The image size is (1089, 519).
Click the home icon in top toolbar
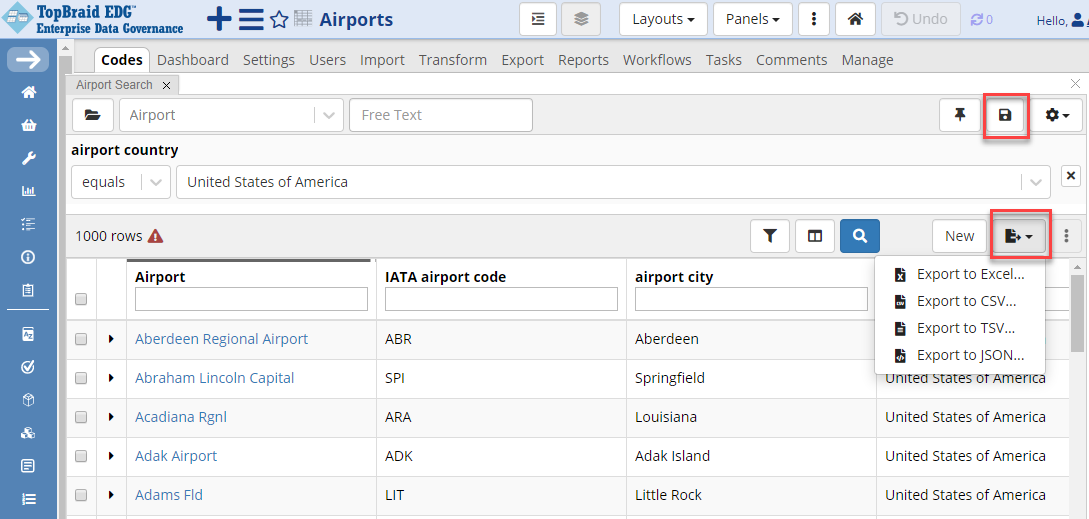[x=855, y=20]
